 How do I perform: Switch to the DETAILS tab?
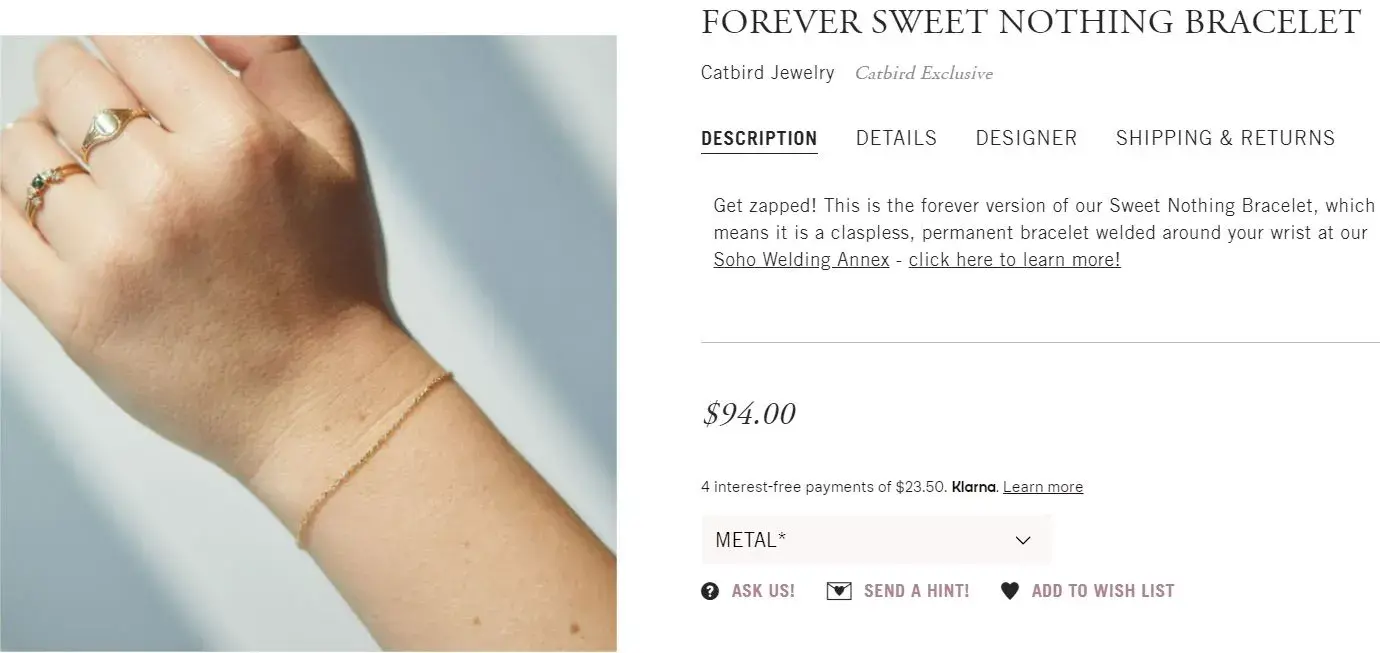(x=896, y=138)
